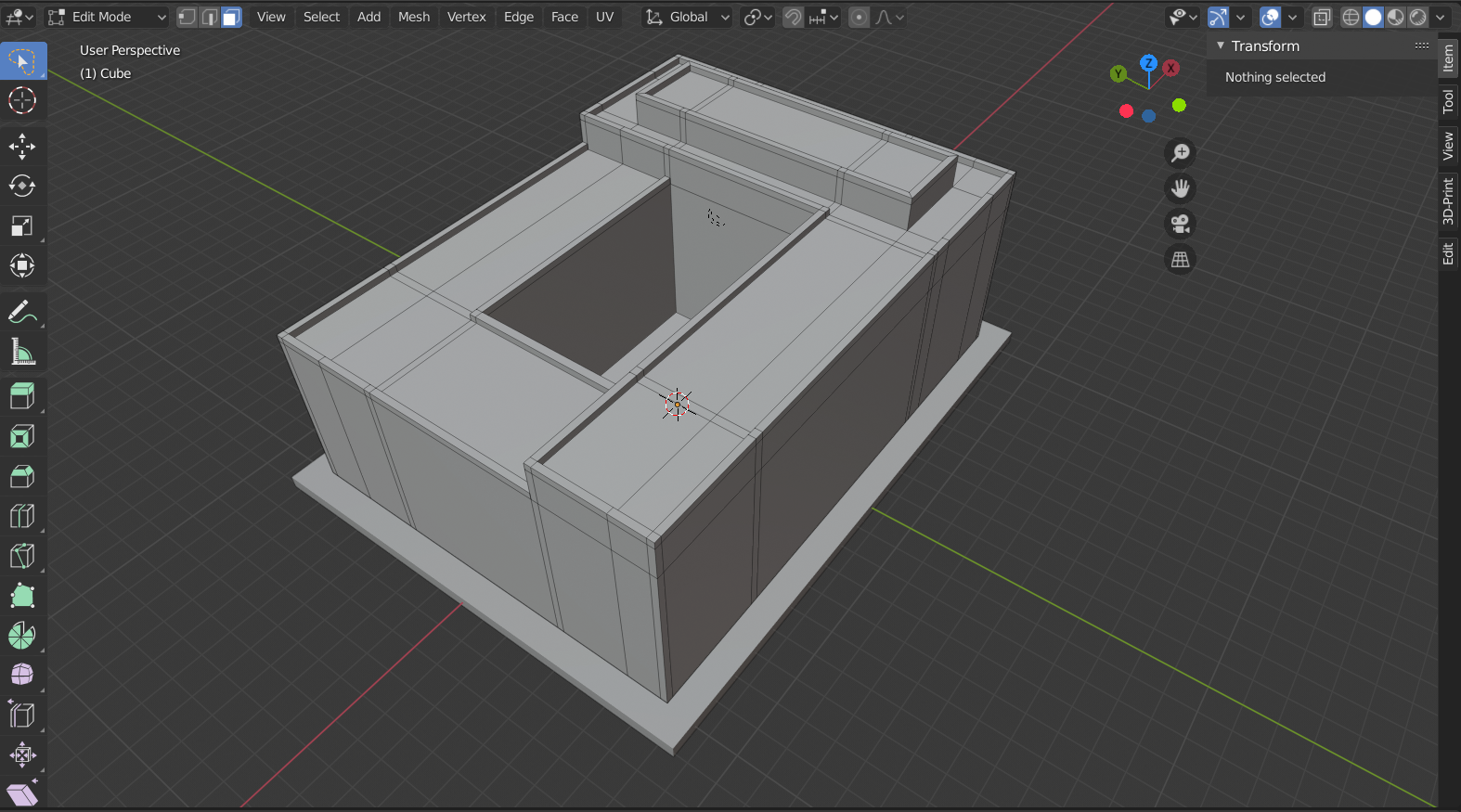This screenshot has height=812, width=1461.
Task: Open object type visibility dropdown
Action: pyautogui.click(x=1183, y=17)
